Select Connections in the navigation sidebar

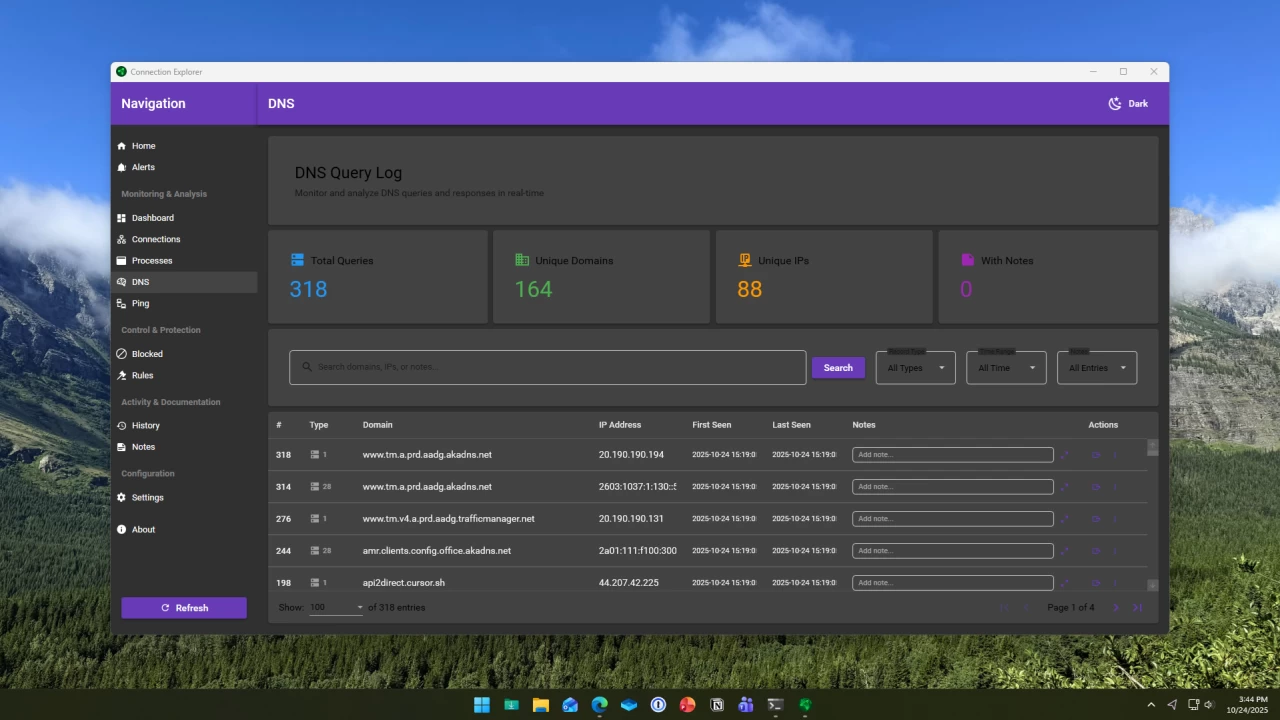coord(155,239)
